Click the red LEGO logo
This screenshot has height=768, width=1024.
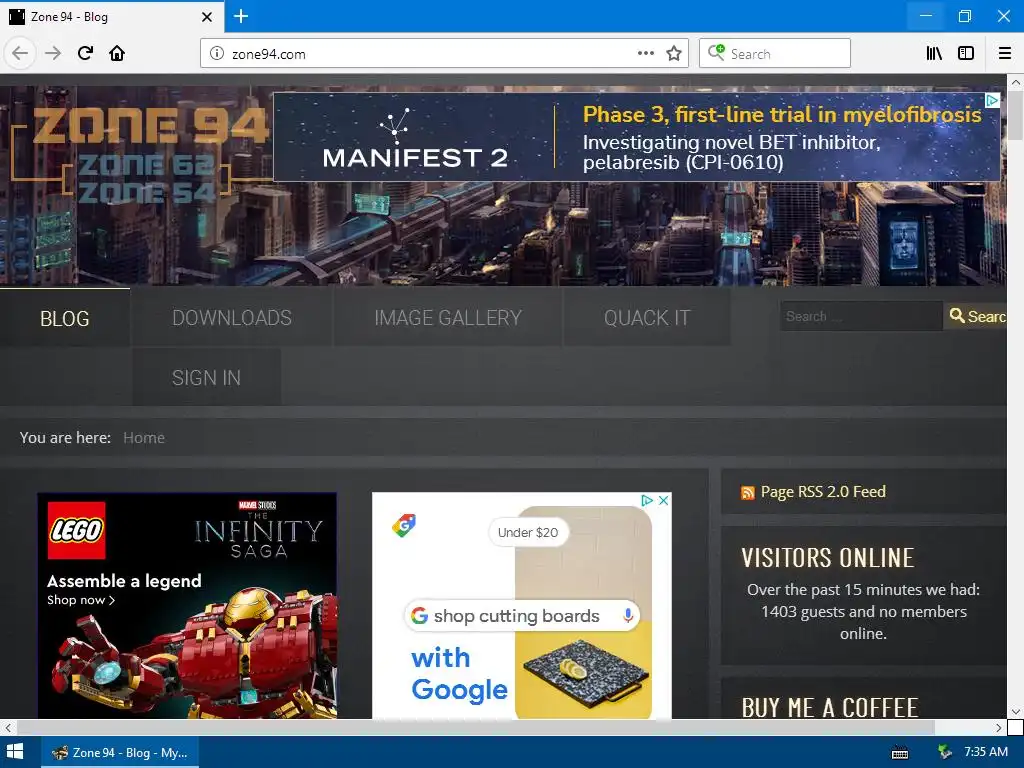[76, 530]
